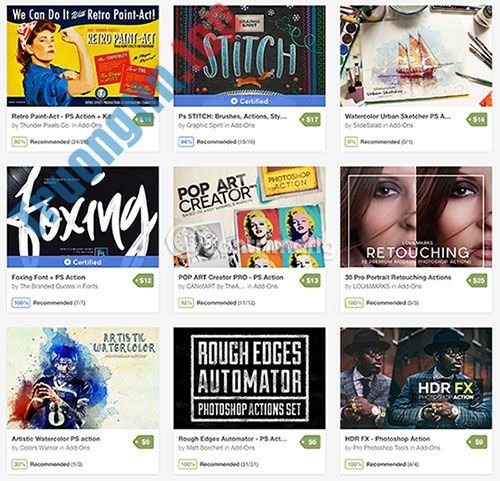The width and height of the screenshot is (500, 481).
Task: Open the HDR FX preview image
Action: (416, 378)
